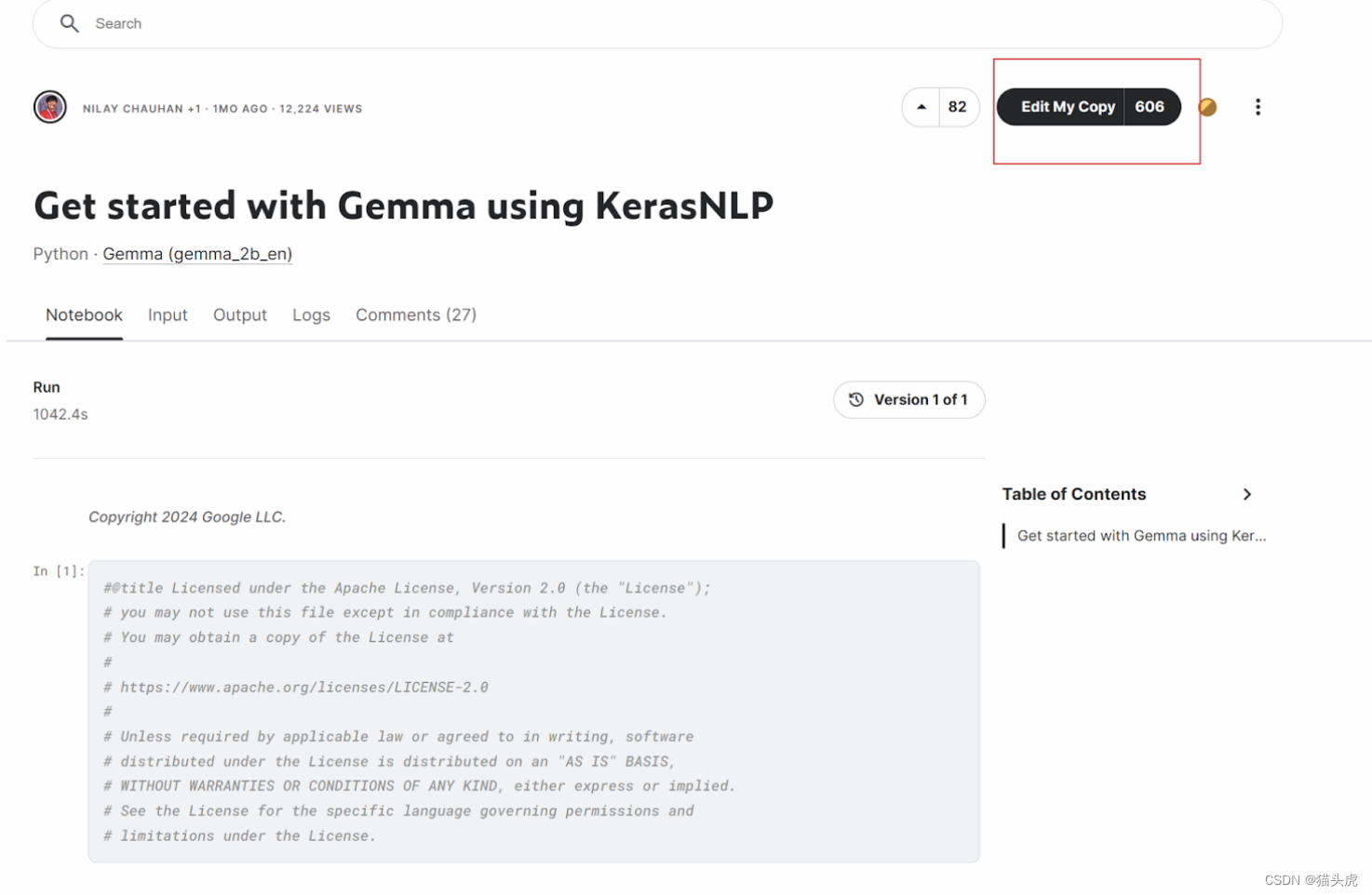The height and width of the screenshot is (895, 1372).
Task: Open the Comments (27) tab
Action: click(x=416, y=315)
